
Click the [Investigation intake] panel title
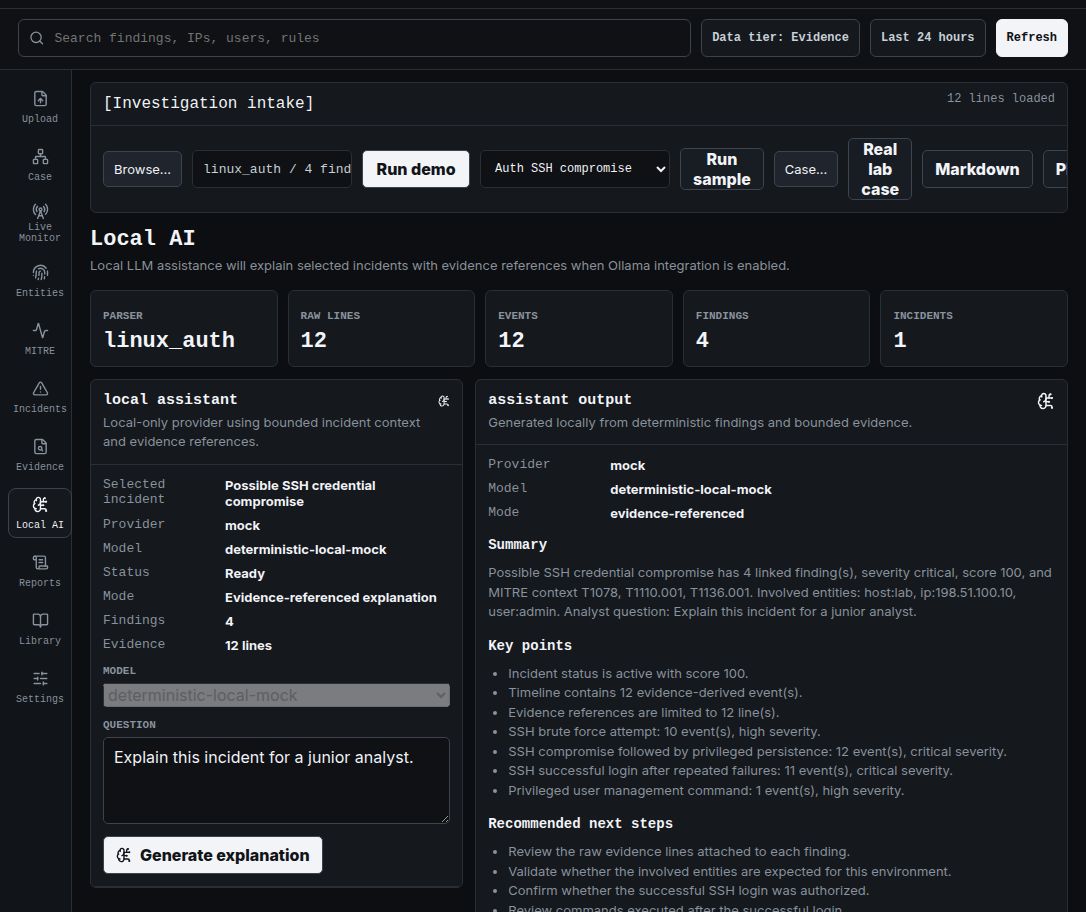tap(208, 102)
